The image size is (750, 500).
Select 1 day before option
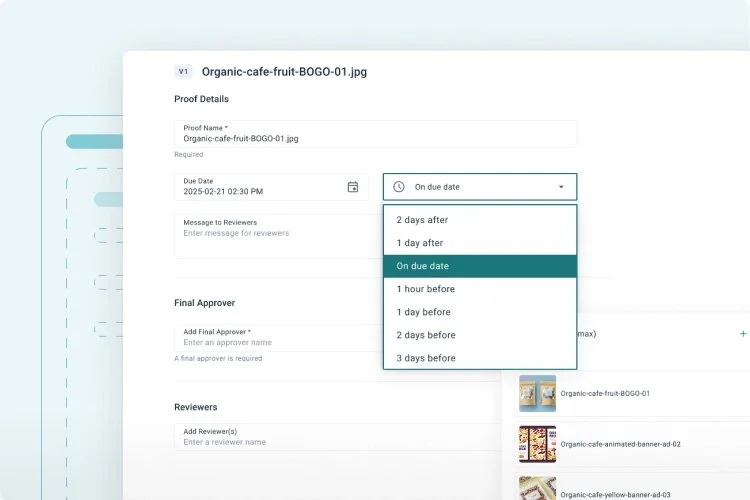[x=480, y=312]
